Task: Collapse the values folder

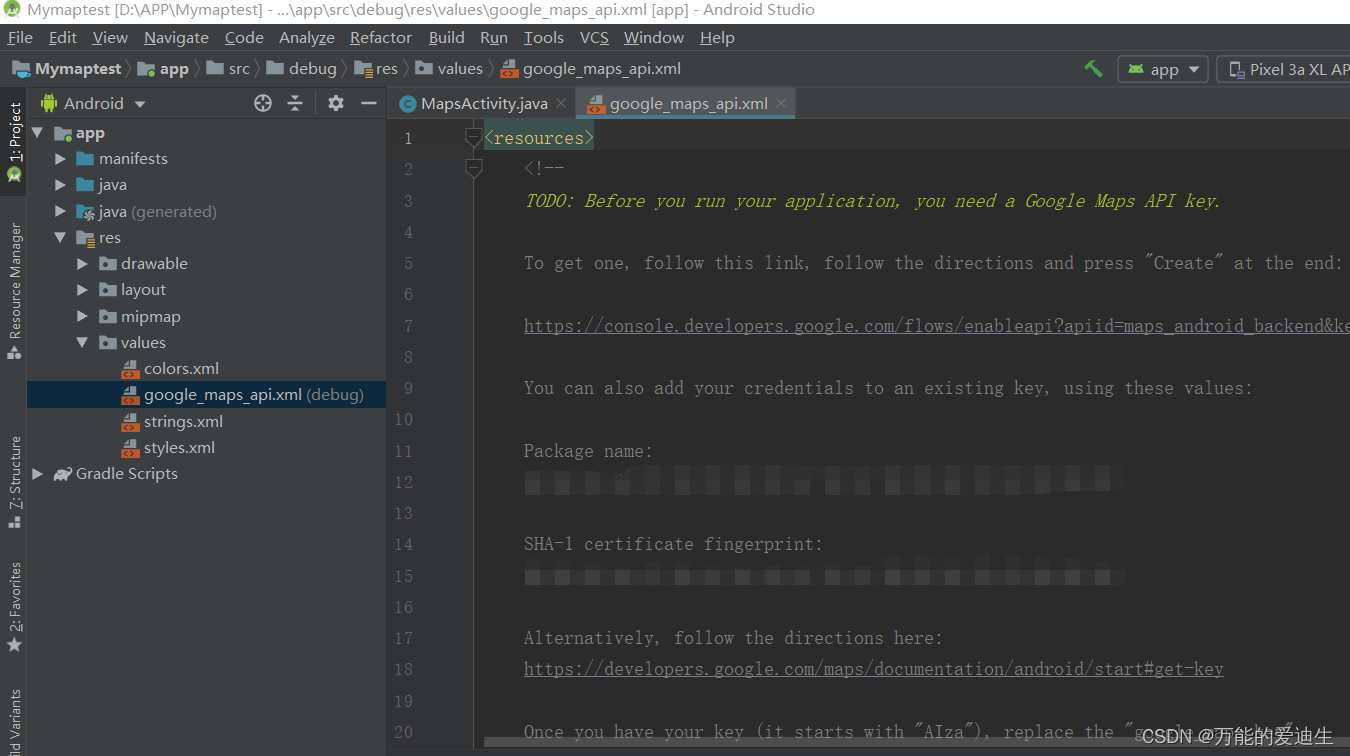Action: 84,342
